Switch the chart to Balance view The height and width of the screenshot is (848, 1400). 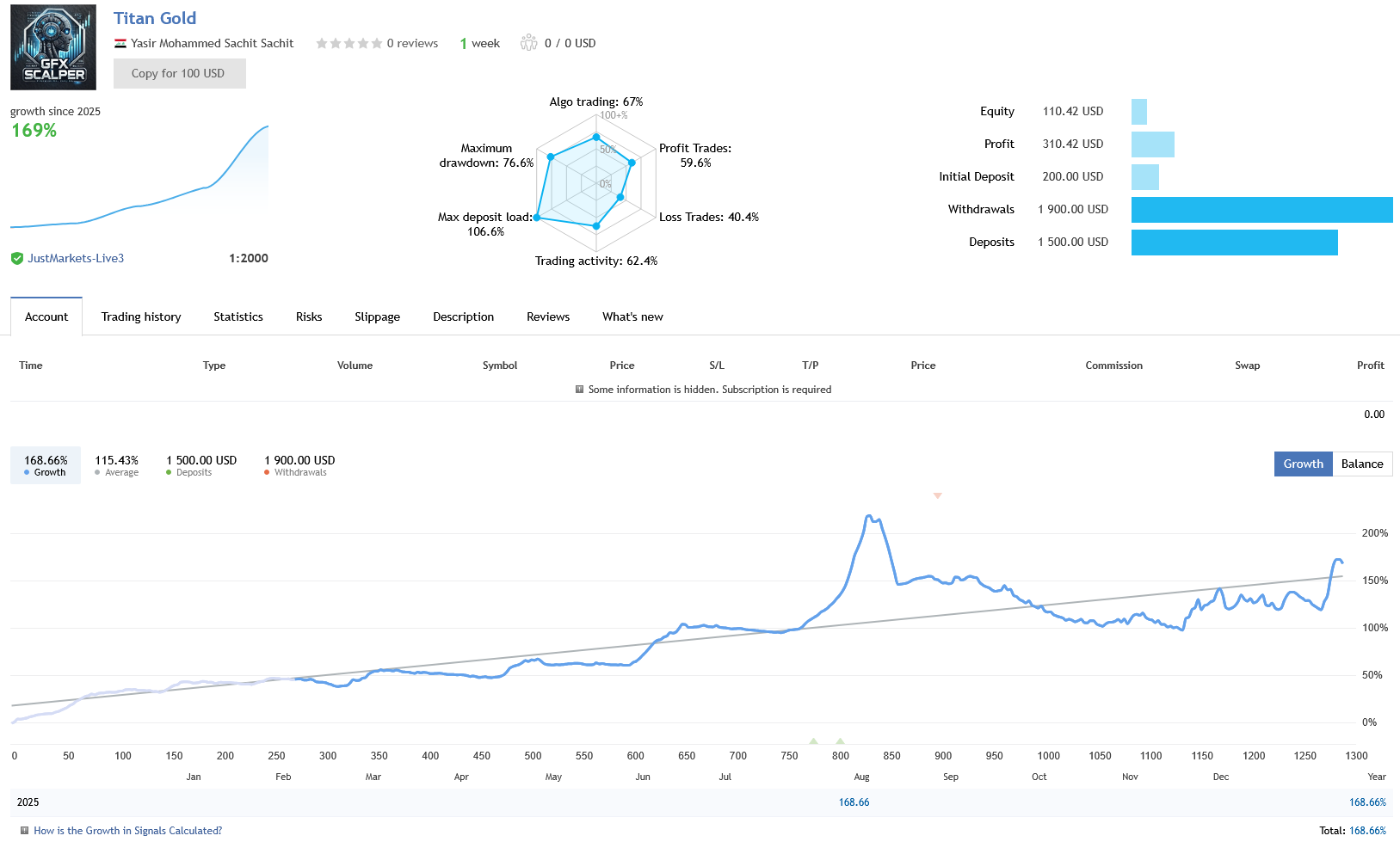point(1362,464)
